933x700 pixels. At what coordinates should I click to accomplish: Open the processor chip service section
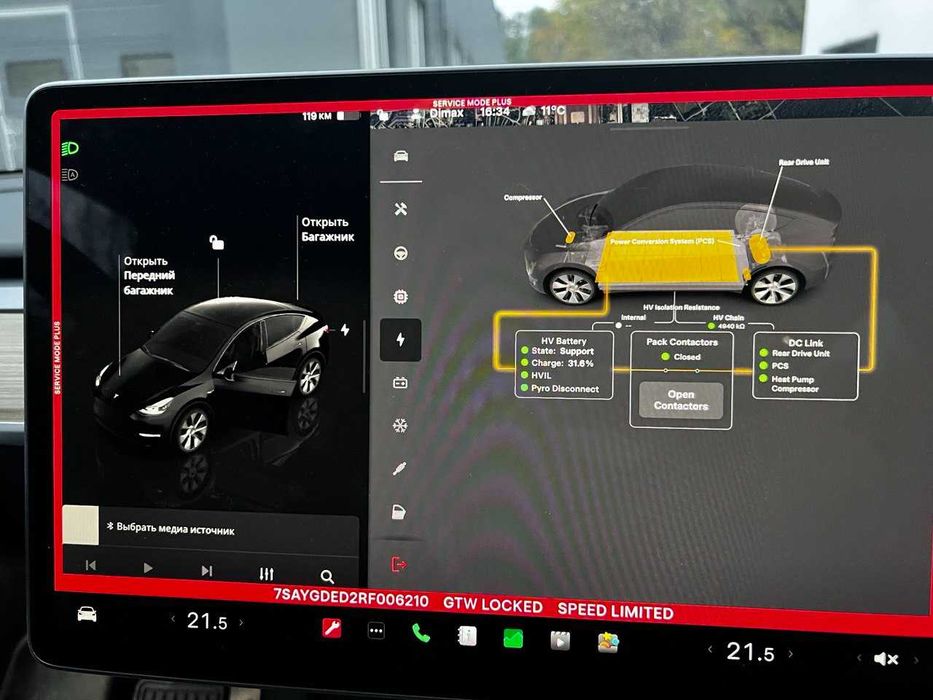click(x=400, y=296)
